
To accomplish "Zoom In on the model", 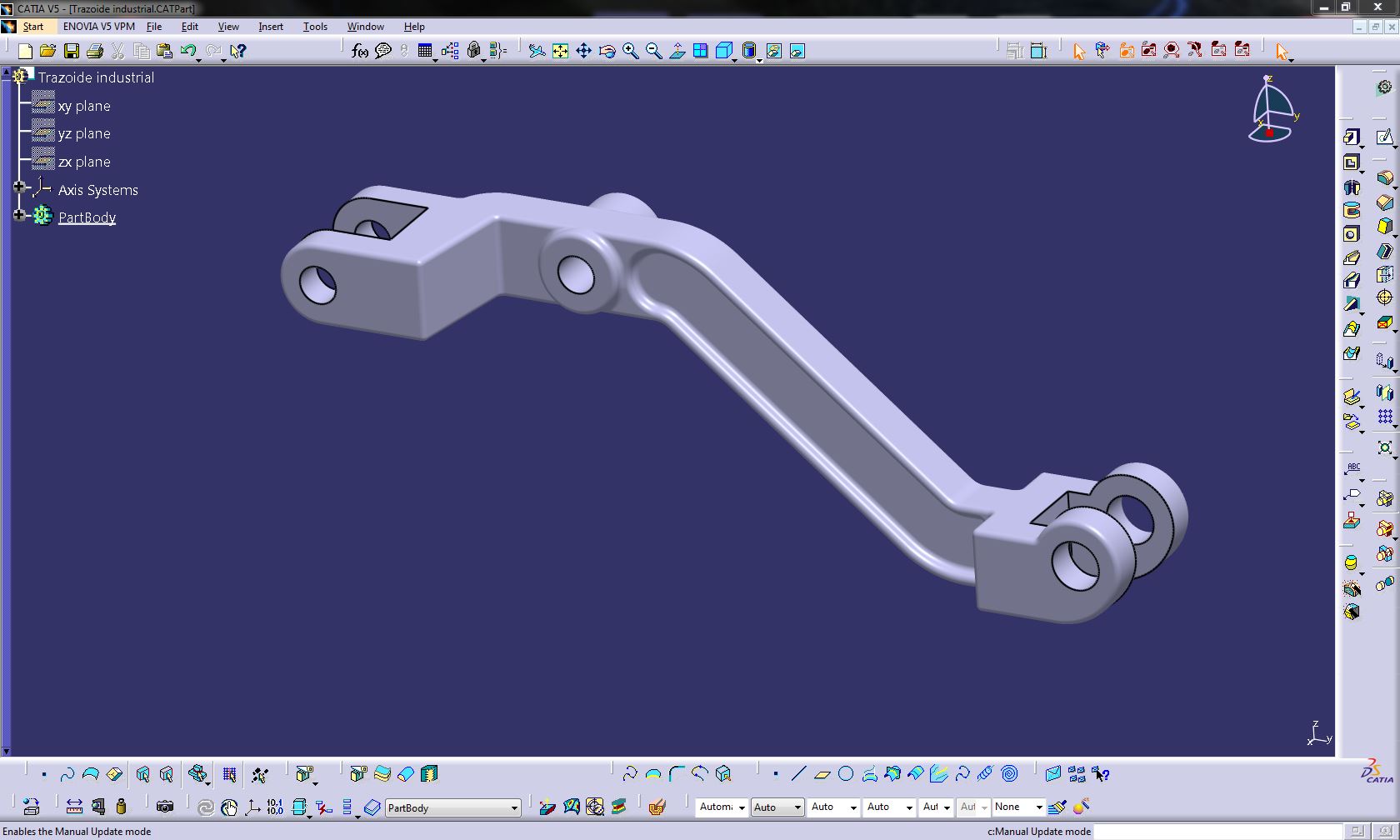I will [631, 52].
